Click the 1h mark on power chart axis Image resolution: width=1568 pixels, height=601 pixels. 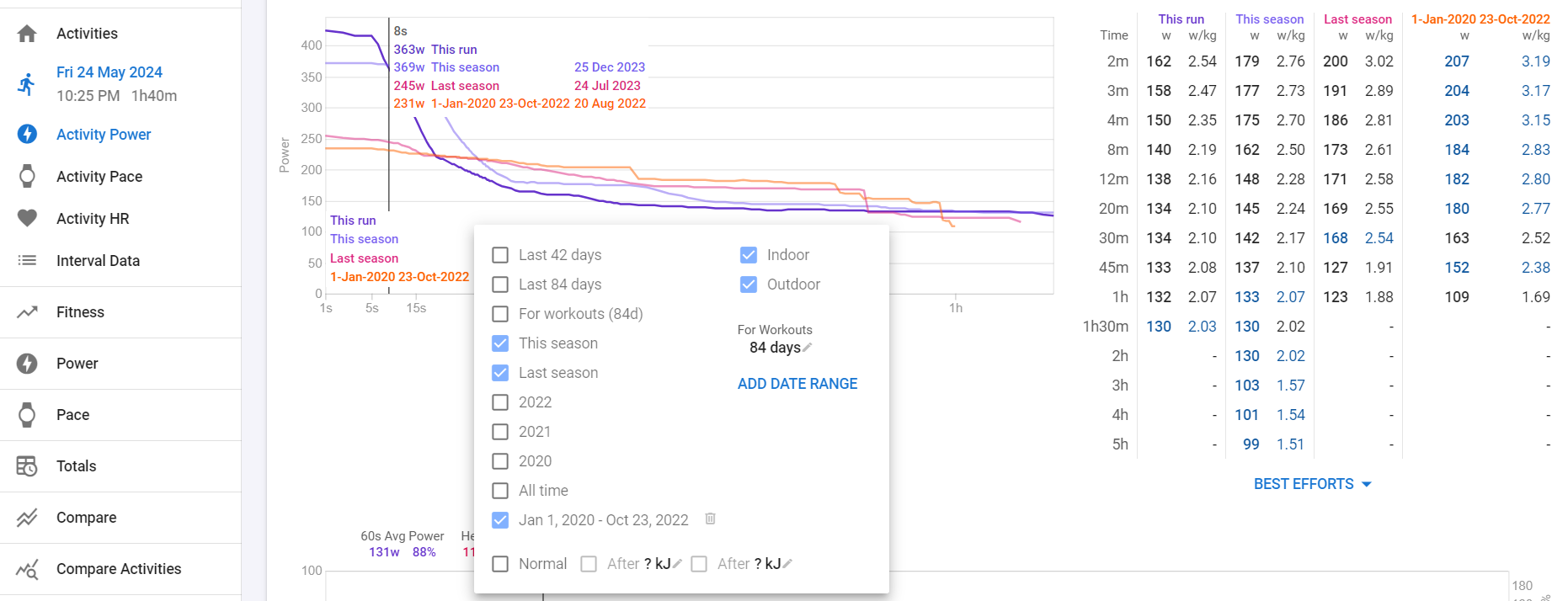pos(956,308)
